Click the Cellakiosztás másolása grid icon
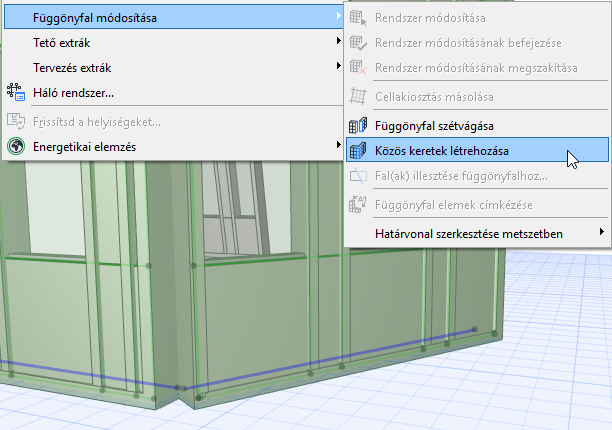Image resolution: width=612 pixels, height=430 pixels. 358,96
